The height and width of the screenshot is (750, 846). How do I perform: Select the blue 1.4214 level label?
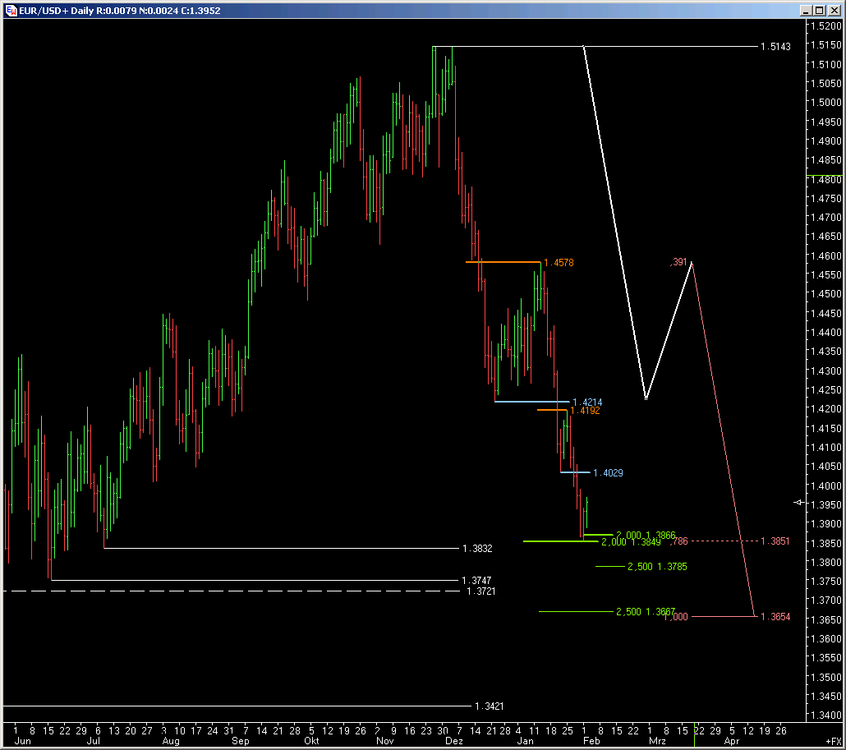tap(587, 403)
